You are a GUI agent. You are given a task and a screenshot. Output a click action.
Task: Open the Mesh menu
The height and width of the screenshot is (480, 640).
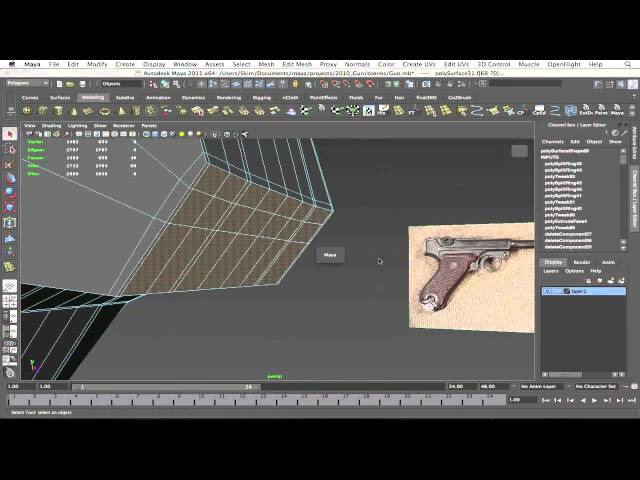point(266,64)
